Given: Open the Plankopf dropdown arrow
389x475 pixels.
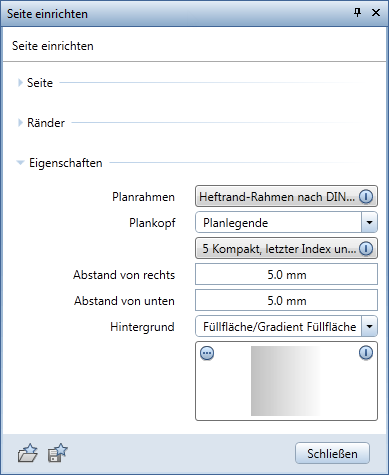Looking at the screenshot, I should pyautogui.click(x=369, y=222).
